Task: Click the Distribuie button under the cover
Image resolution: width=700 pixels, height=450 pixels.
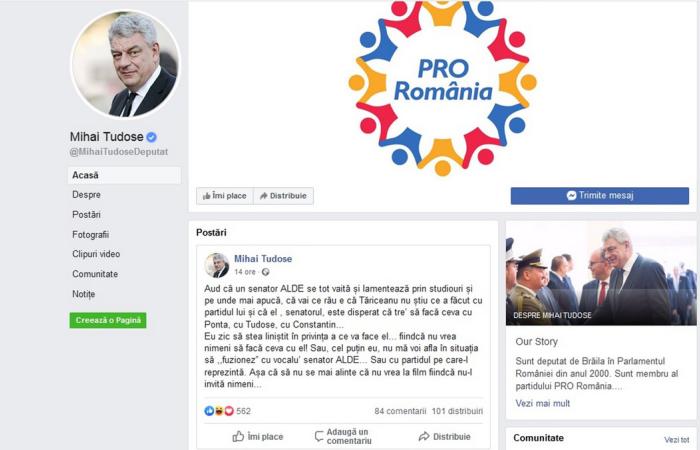Action: click(283, 196)
